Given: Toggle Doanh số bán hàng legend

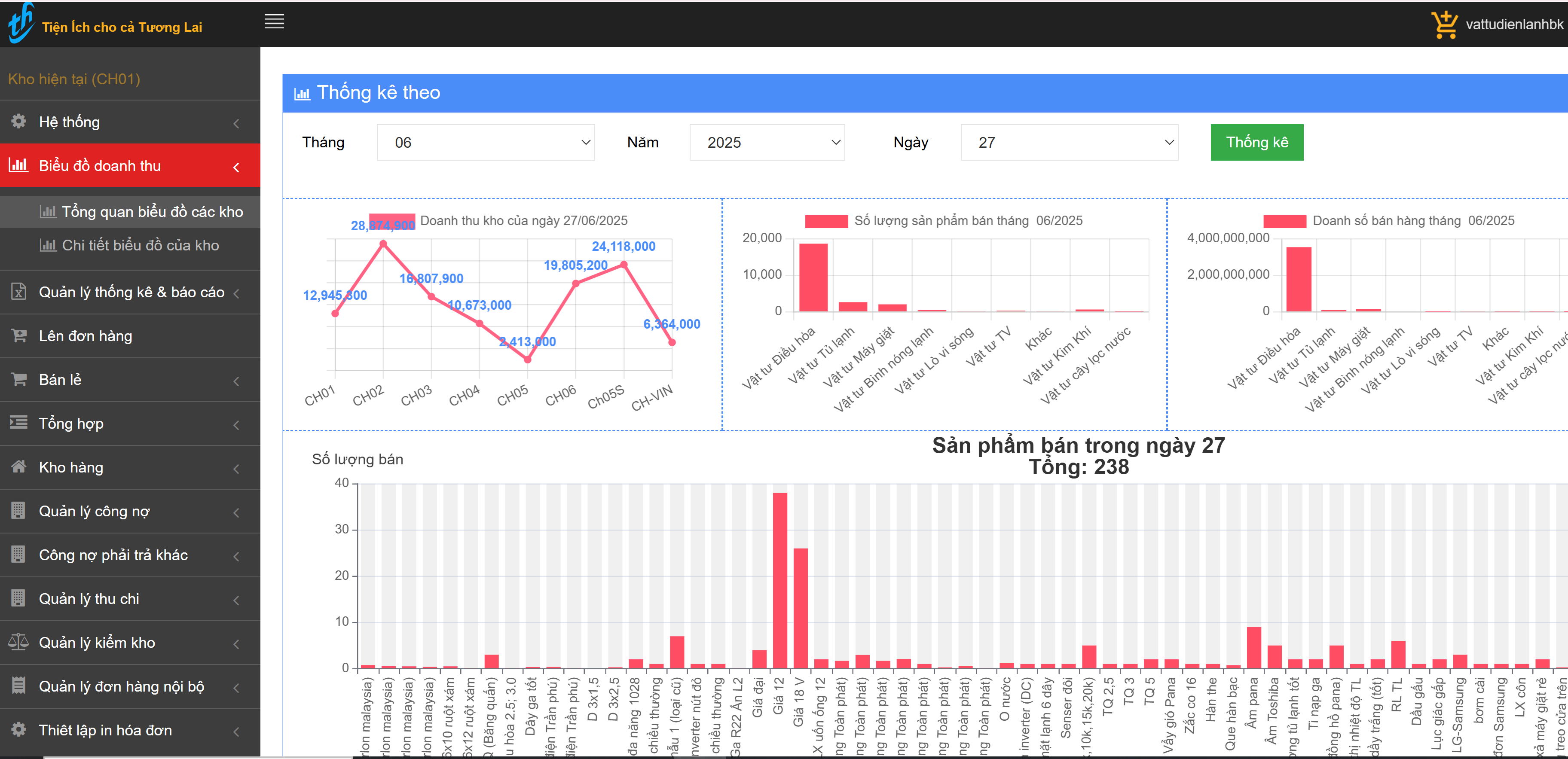Looking at the screenshot, I should 1284,221.
